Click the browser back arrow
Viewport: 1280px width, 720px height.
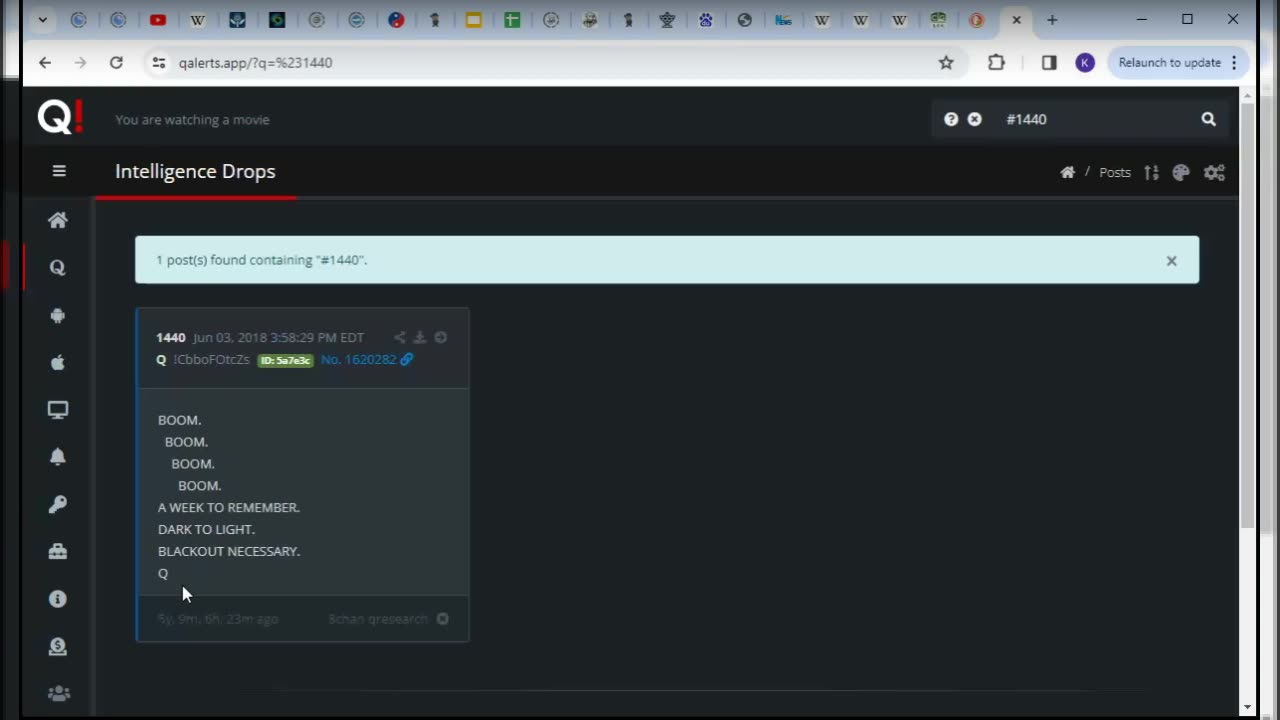[45, 62]
